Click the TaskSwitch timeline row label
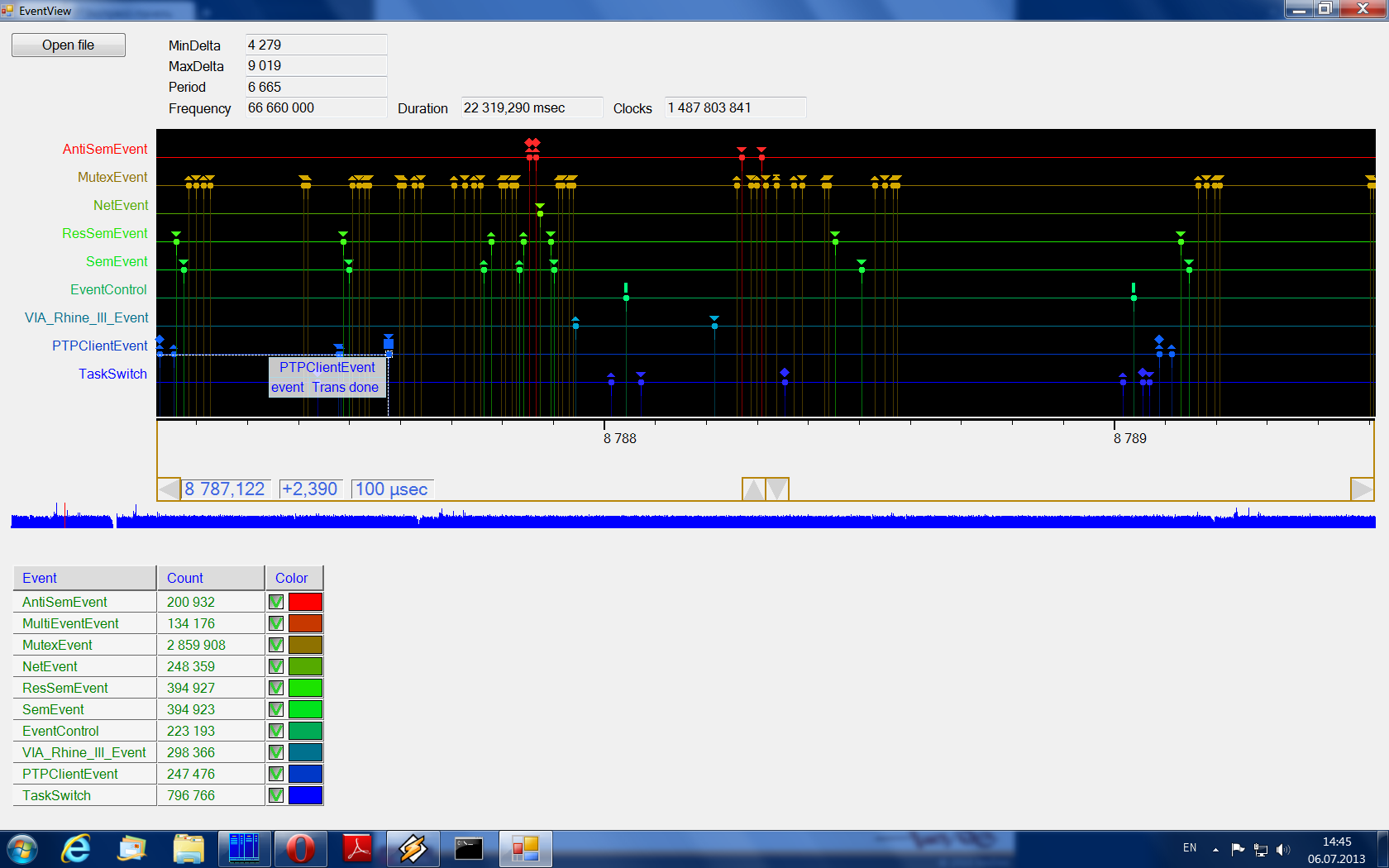Screen dimensions: 1389x868 tap(112, 374)
